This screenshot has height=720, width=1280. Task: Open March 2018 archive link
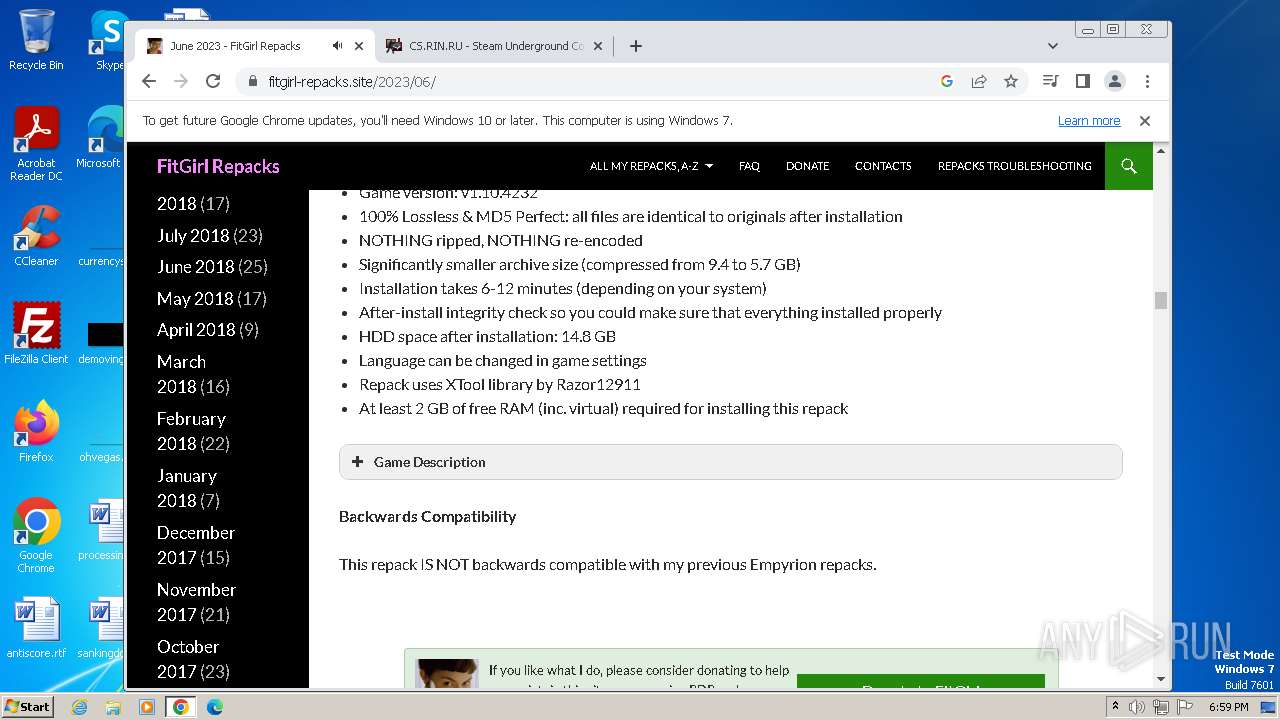tap(181, 374)
